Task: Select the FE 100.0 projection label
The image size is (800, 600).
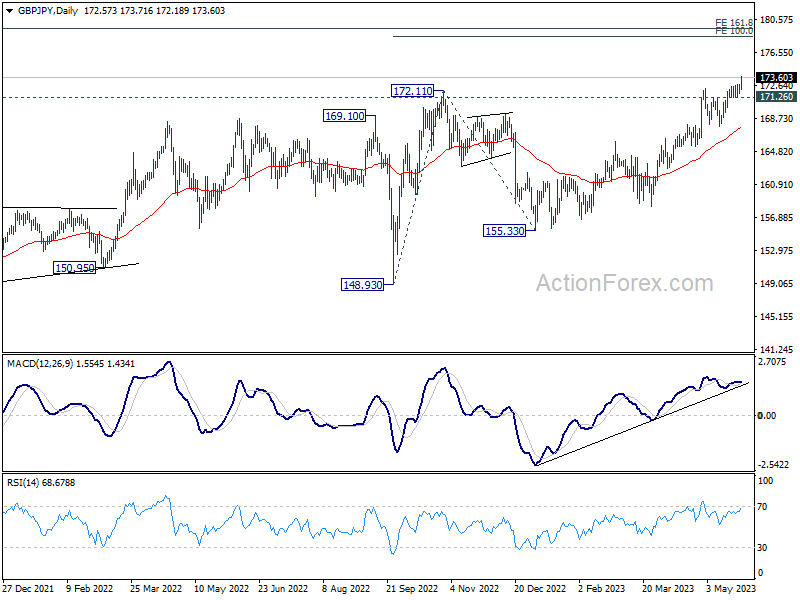Action: tap(734, 31)
